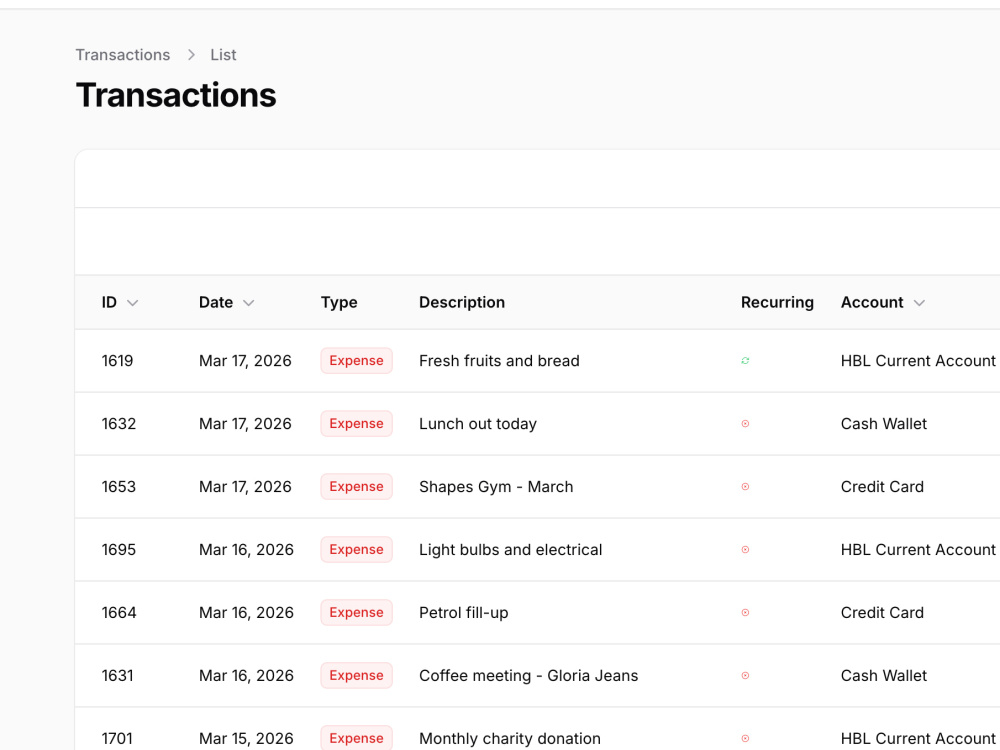Image resolution: width=1000 pixels, height=750 pixels.
Task: Sort the table by ID column
Action: coord(119,302)
